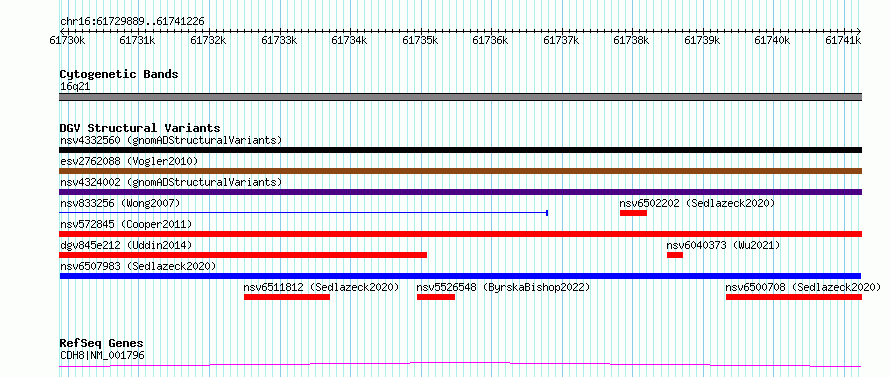Click the 61732k ruler tick label
The height and width of the screenshot is (377, 890).
click(x=208, y=40)
